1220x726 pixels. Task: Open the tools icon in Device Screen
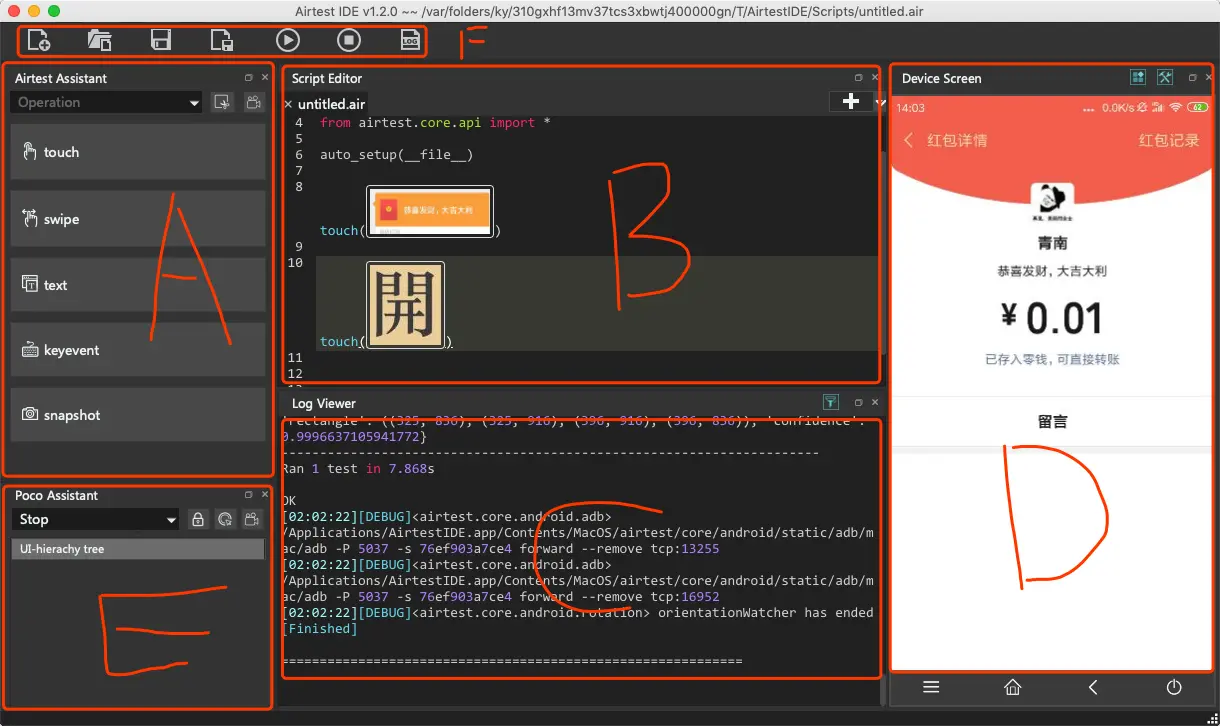tap(1165, 77)
